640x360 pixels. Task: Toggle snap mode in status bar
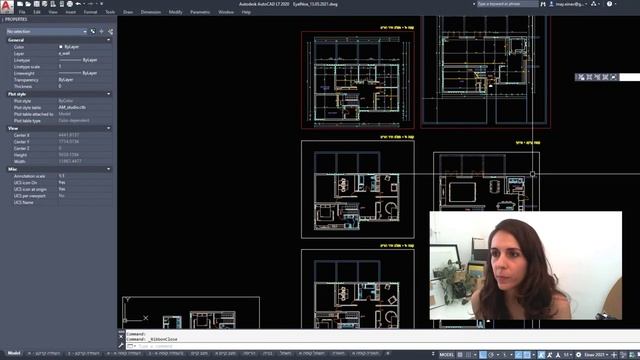468,355
